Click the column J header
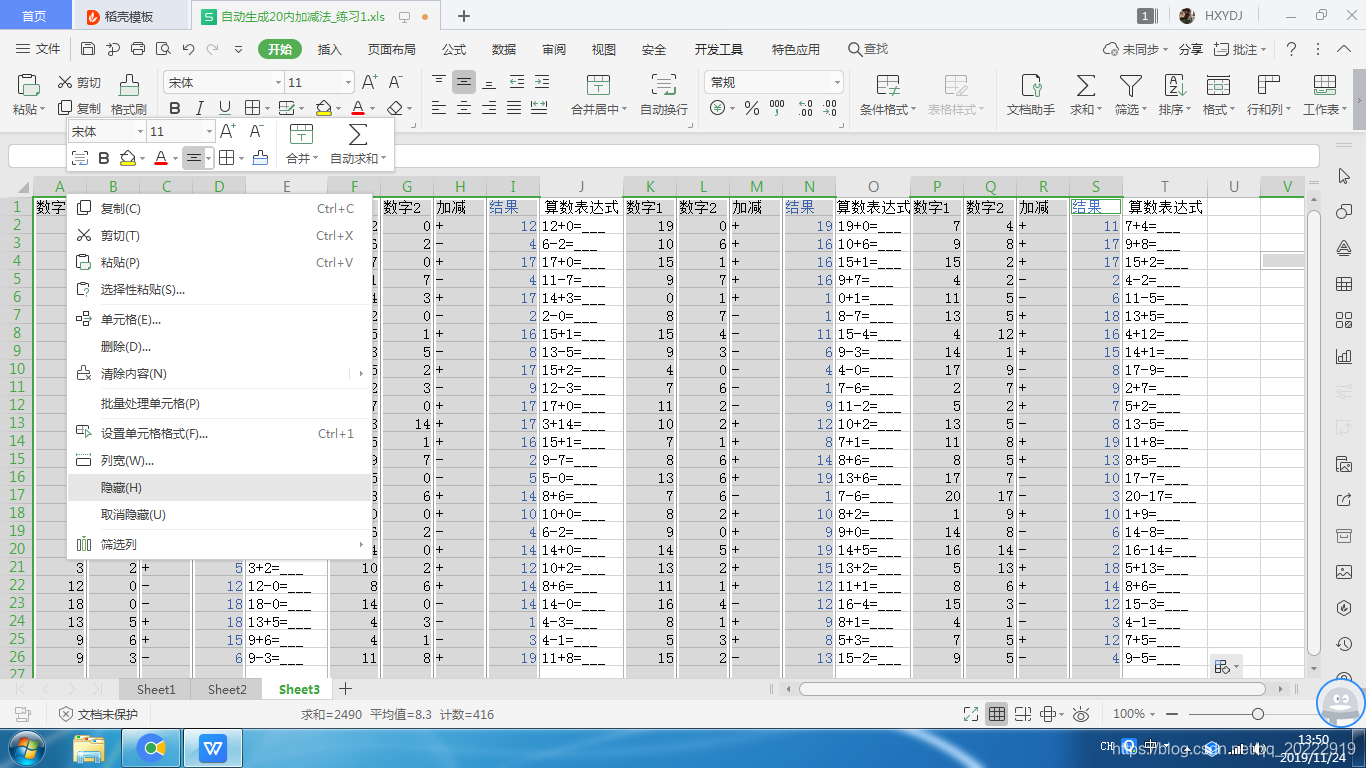Viewport: 1366px width, 768px height. point(581,186)
